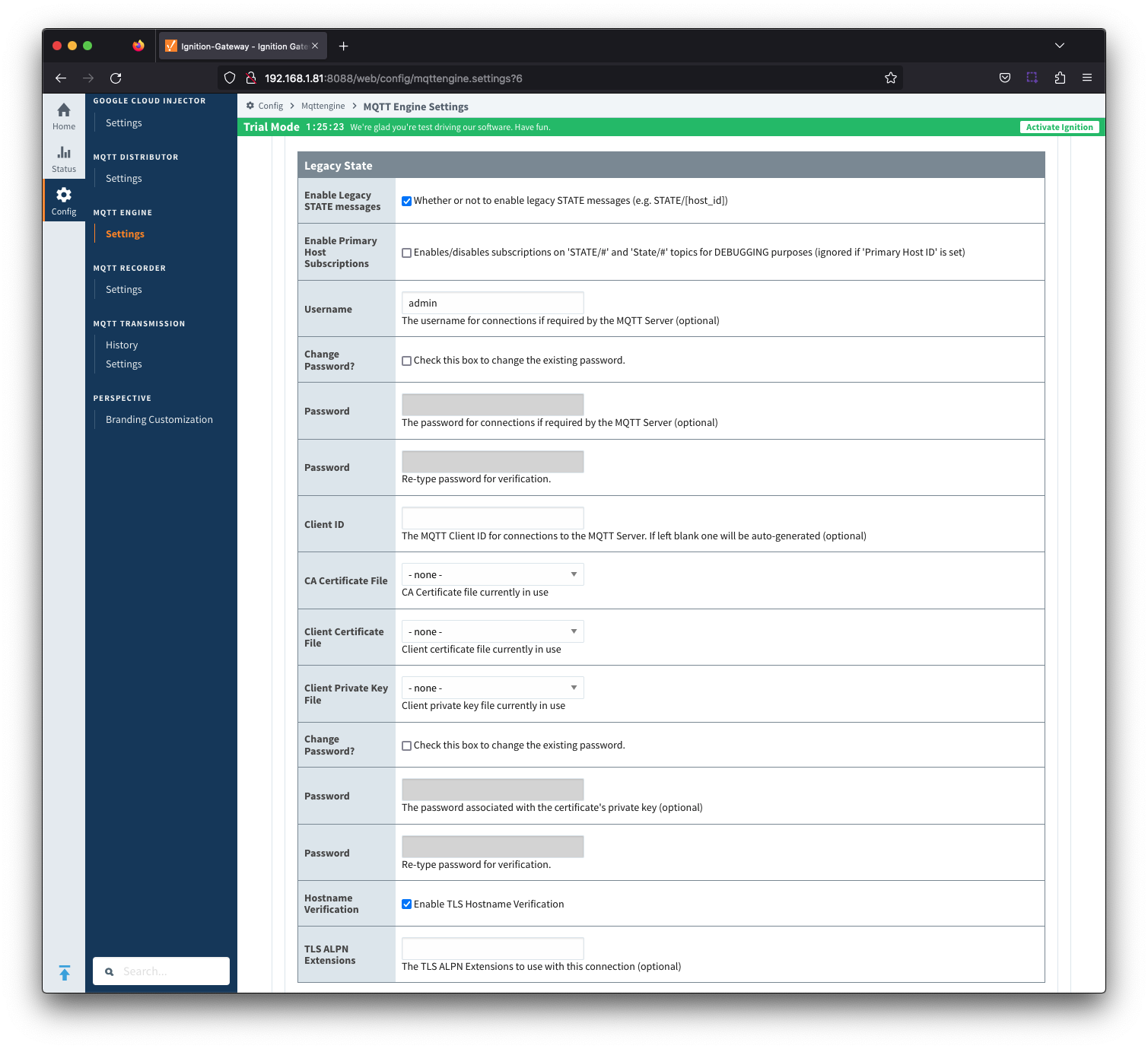Viewport: 1148px width, 1049px height.
Task: Click the blue upload arrow icon at sidebar bottom
Action: click(65, 973)
